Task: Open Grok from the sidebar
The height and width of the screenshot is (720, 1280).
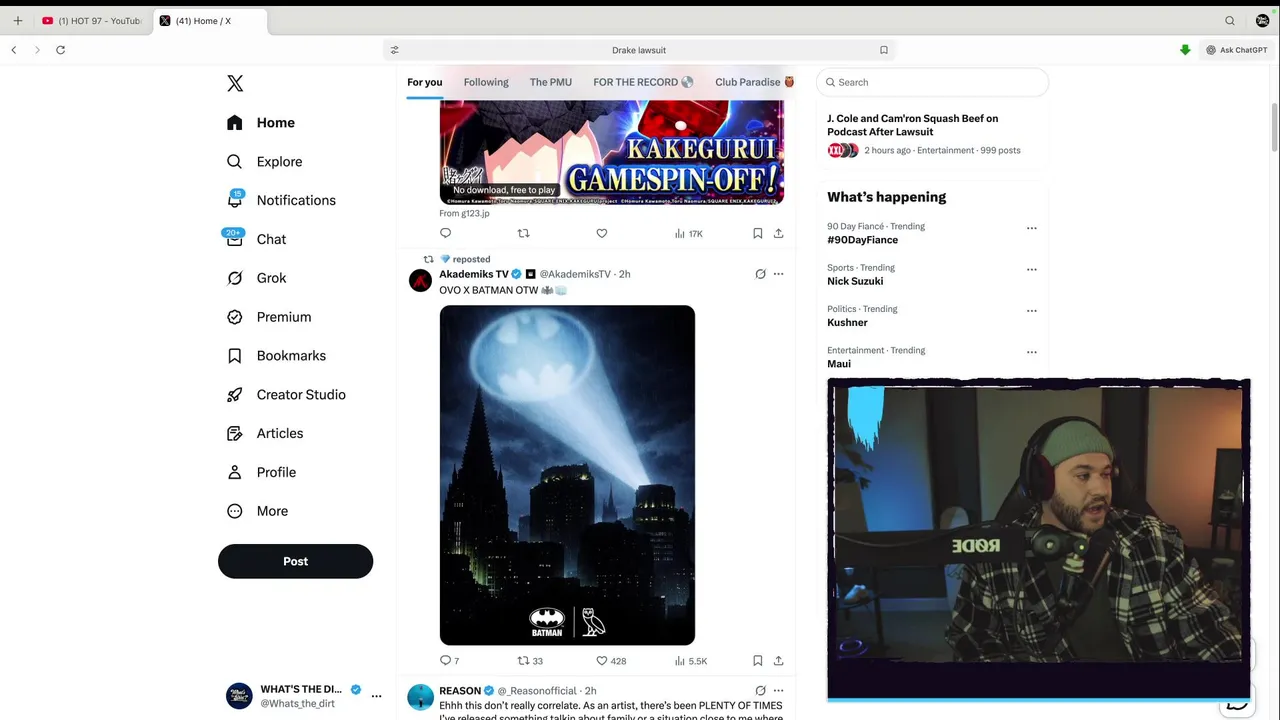Action: tap(257, 278)
